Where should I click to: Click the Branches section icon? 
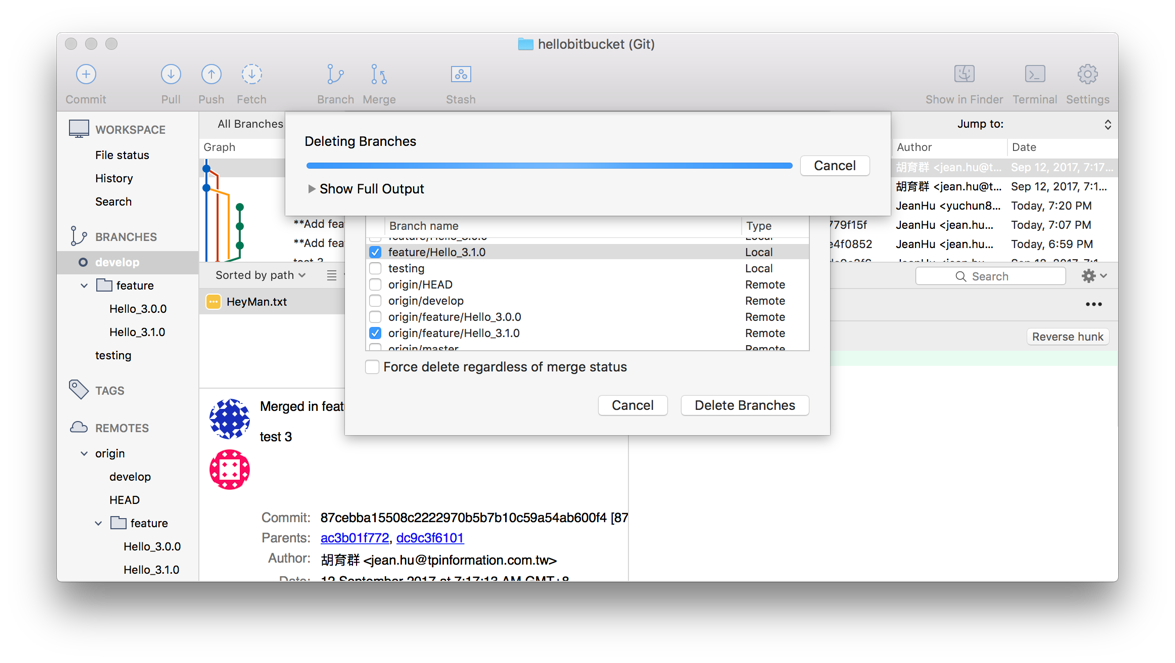tap(79, 236)
